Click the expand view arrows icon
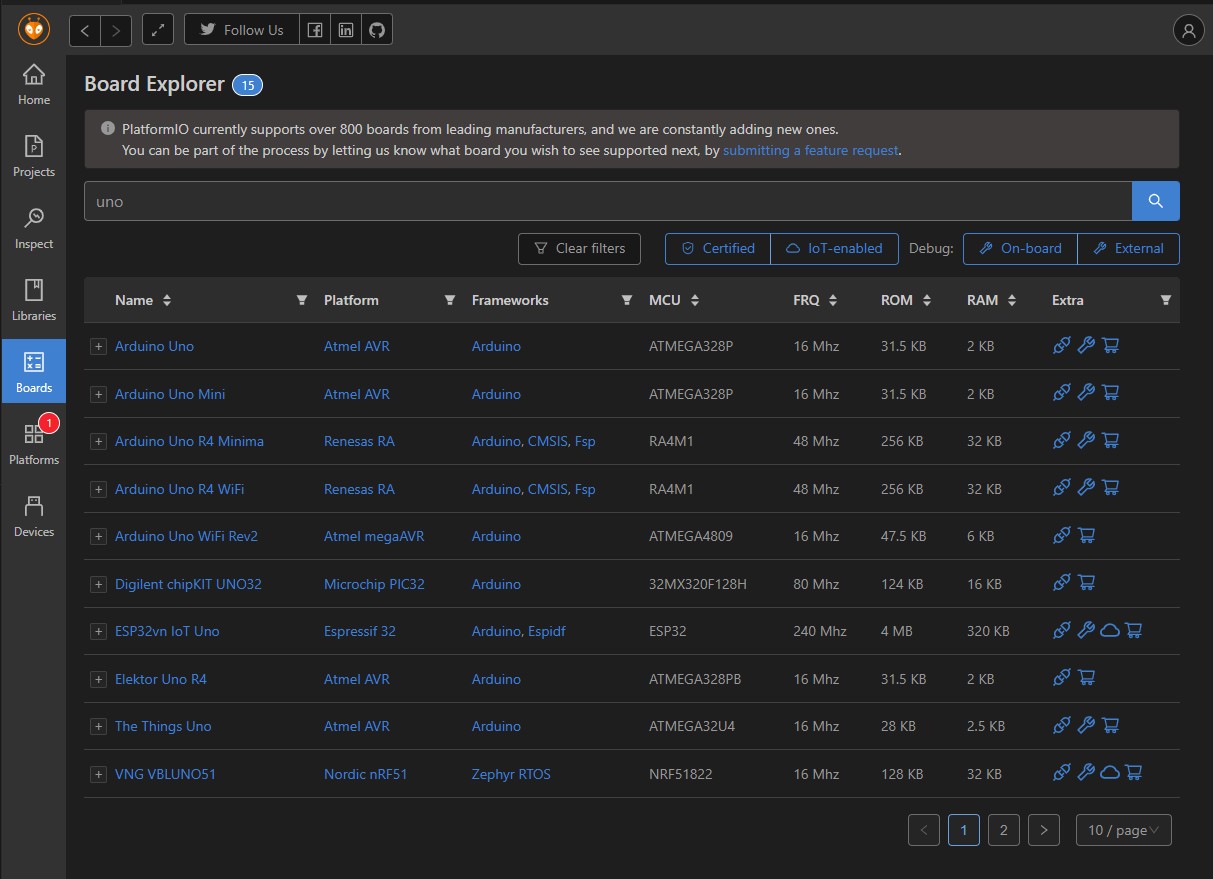This screenshot has width=1213, height=879. click(158, 30)
